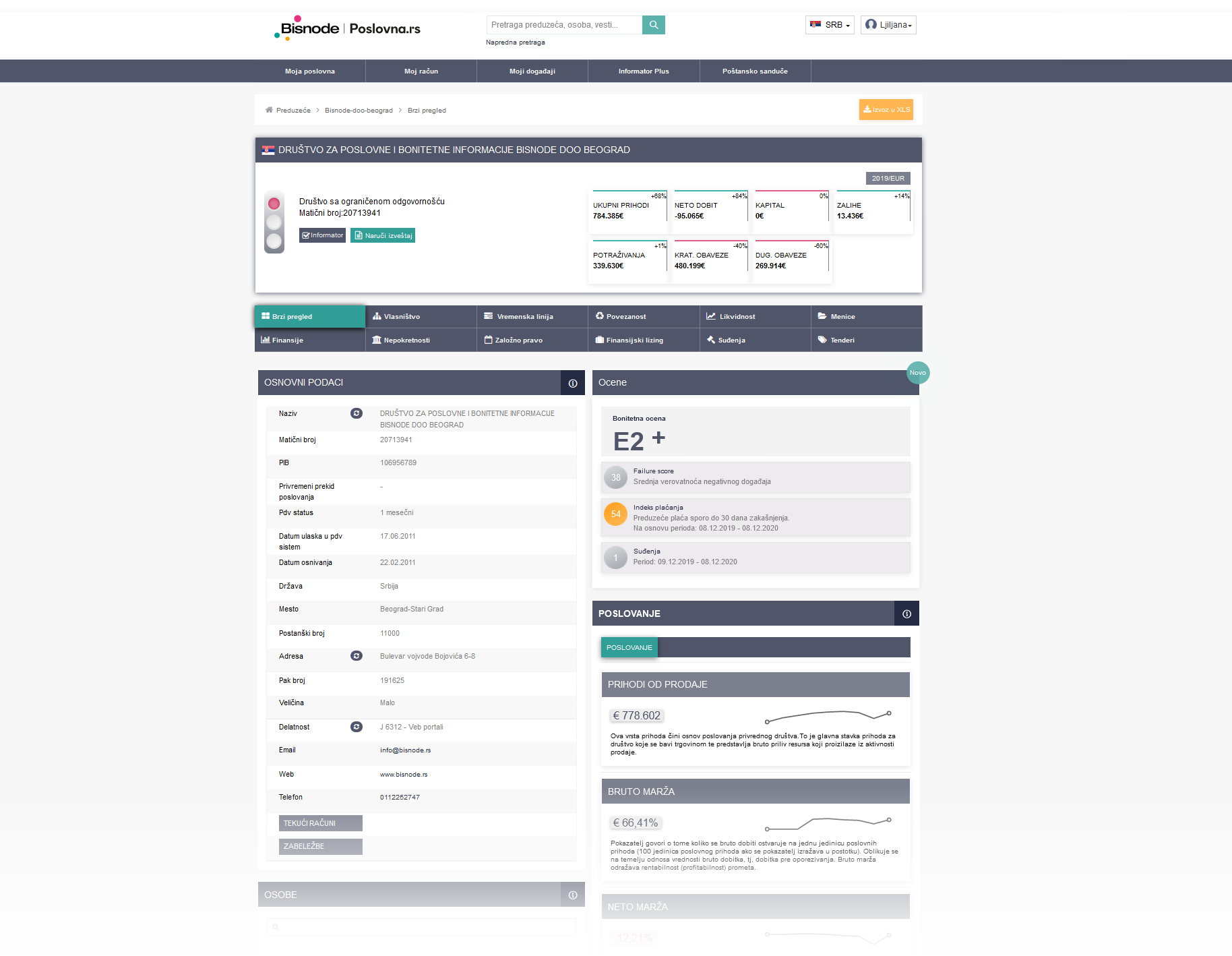This screenshot has width=1232, height=956.
Task: Click the traffic light status indicator
Action: [x=274, y=222]
